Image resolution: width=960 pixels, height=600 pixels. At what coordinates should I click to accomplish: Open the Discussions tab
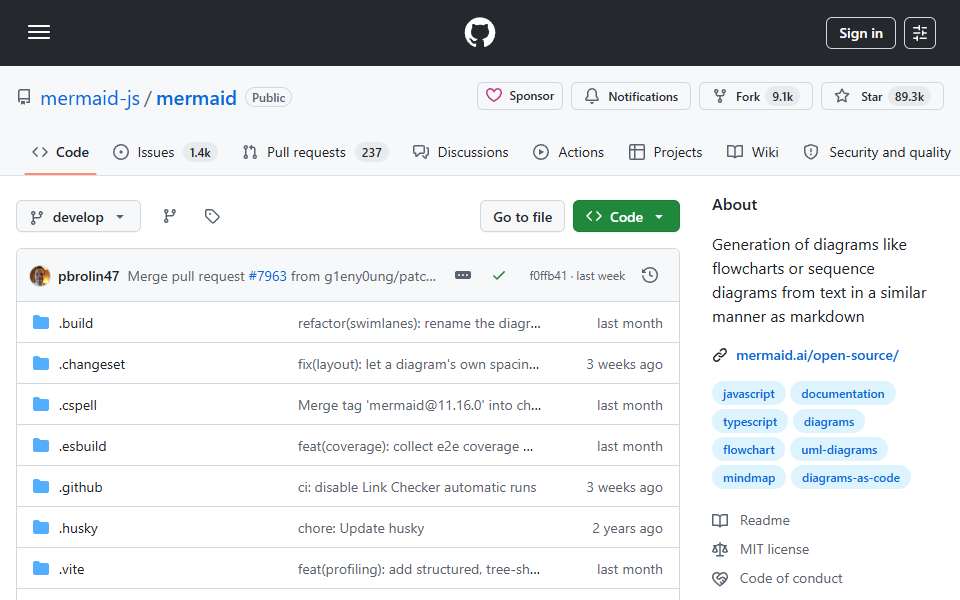coord(460,152)
